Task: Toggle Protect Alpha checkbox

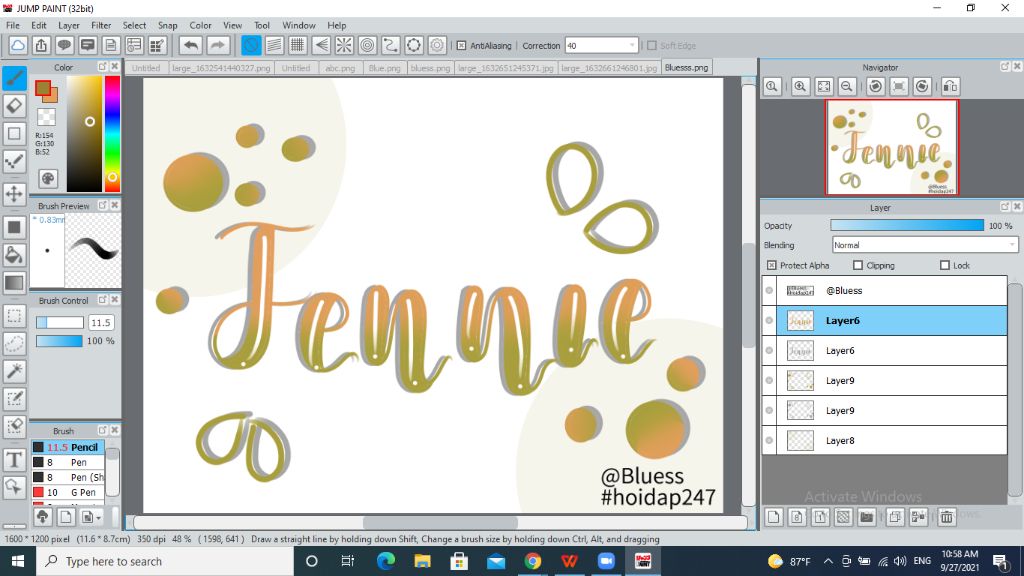Action: click(x=772, y=265)
